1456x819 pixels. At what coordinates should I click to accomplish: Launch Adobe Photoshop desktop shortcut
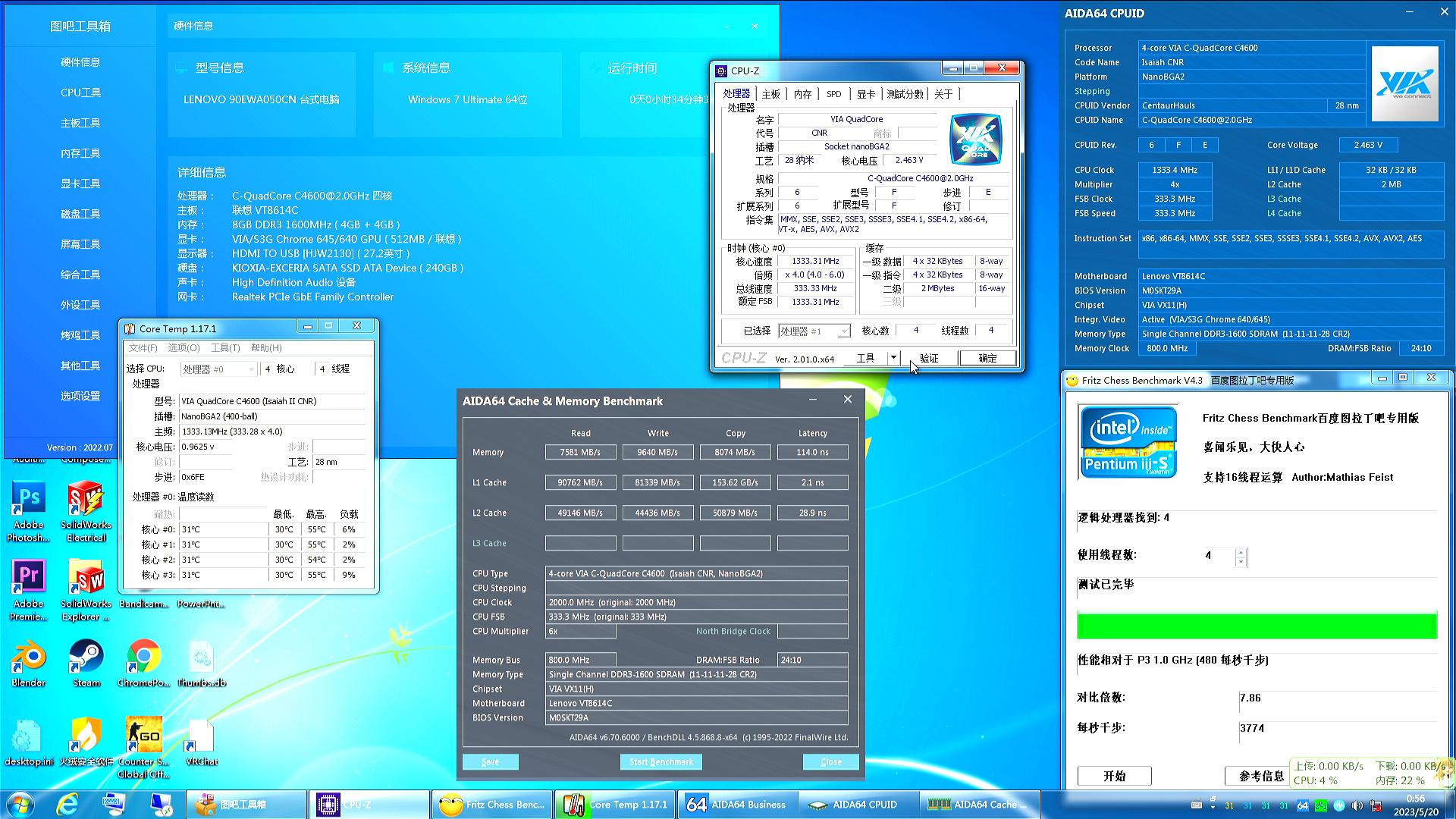[28, 500]
